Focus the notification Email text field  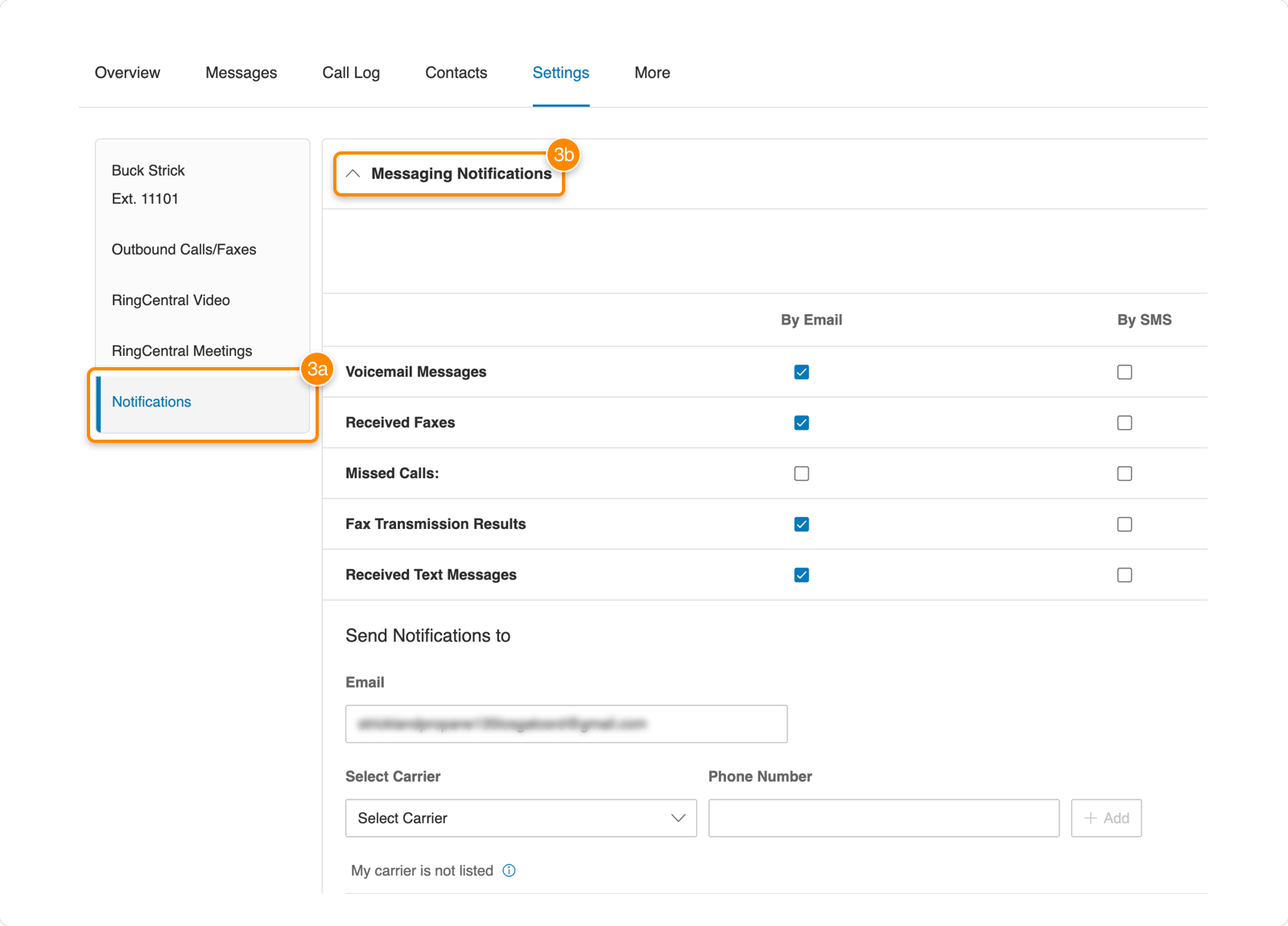[x=566, y=724]
